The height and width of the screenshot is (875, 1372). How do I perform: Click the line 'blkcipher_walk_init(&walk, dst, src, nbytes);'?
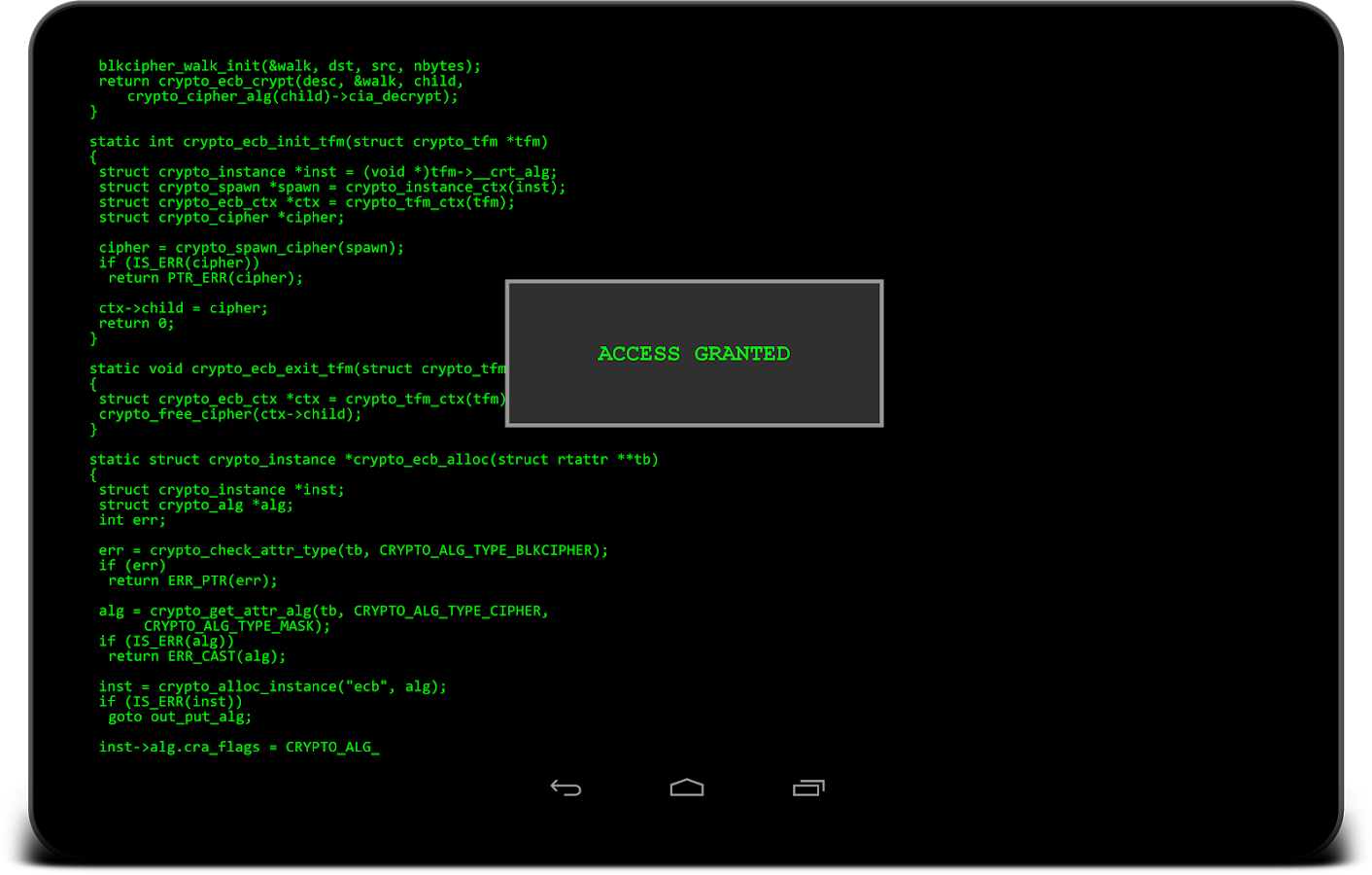pyautogui.click(x=290, y=66)
